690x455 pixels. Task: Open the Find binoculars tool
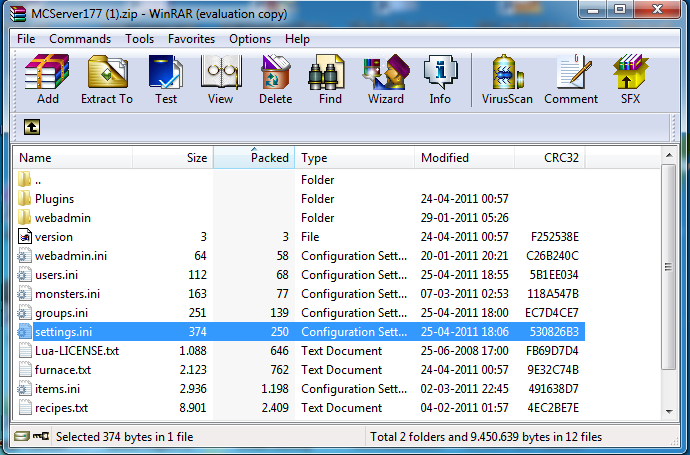(330, 79)
